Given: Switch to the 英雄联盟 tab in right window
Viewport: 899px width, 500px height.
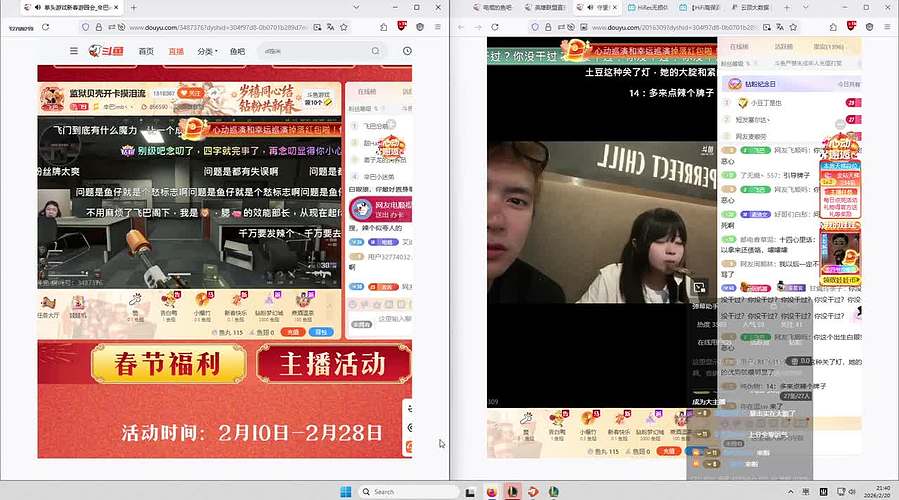Looking at the screenshot, I should pos(545,7).
